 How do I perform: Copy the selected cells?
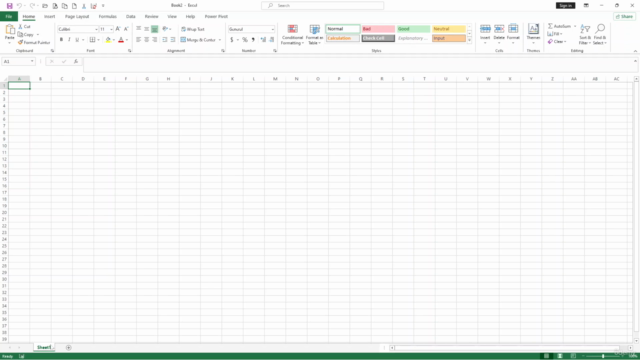(x=26, y=35)
